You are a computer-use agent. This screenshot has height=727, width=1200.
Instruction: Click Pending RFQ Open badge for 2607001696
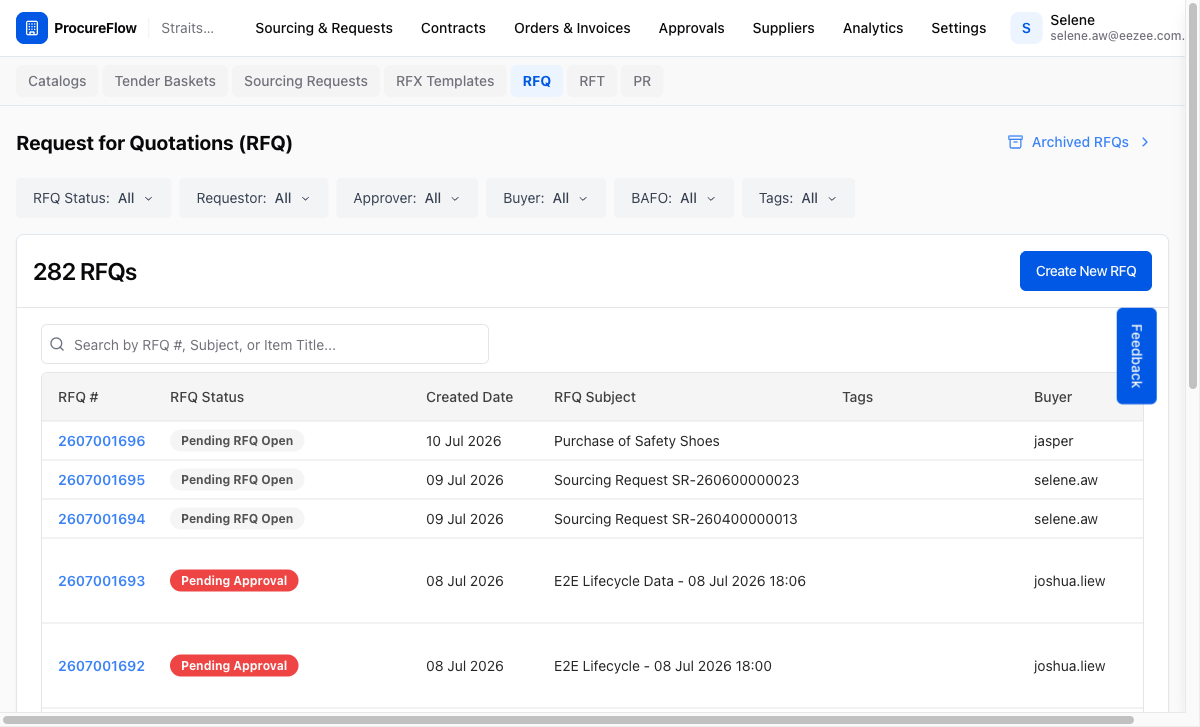pyautogui.click(x=237, y=441)
